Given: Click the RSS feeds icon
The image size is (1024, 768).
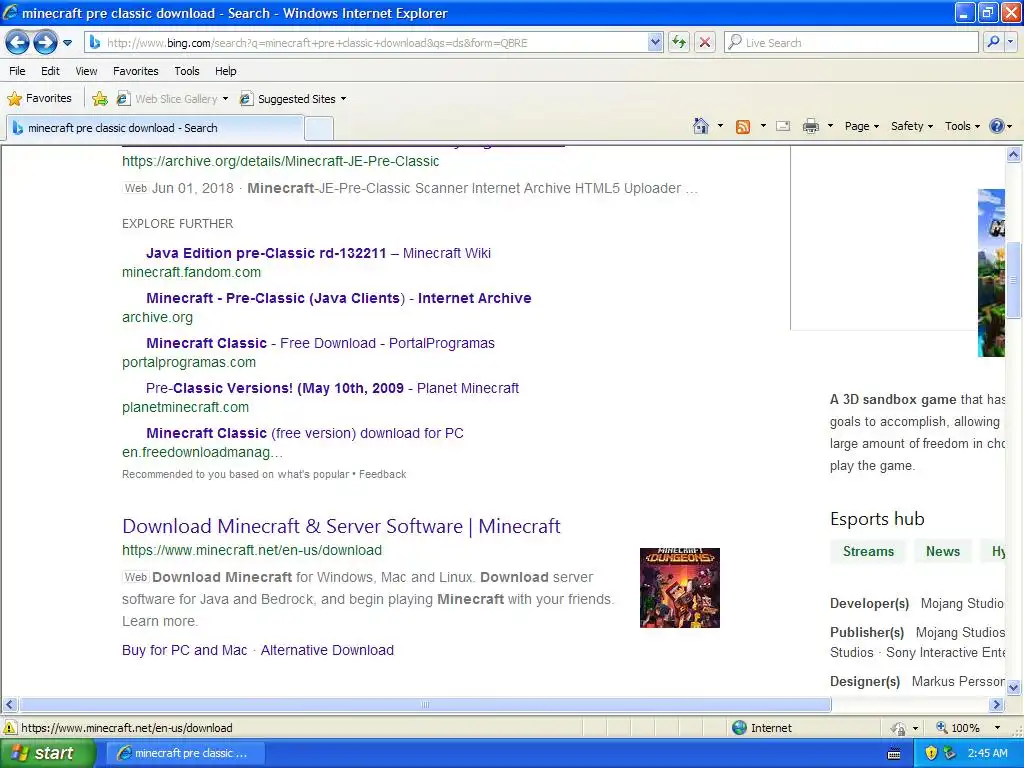Looking at the screenshot, I should [x=743, y=127].
